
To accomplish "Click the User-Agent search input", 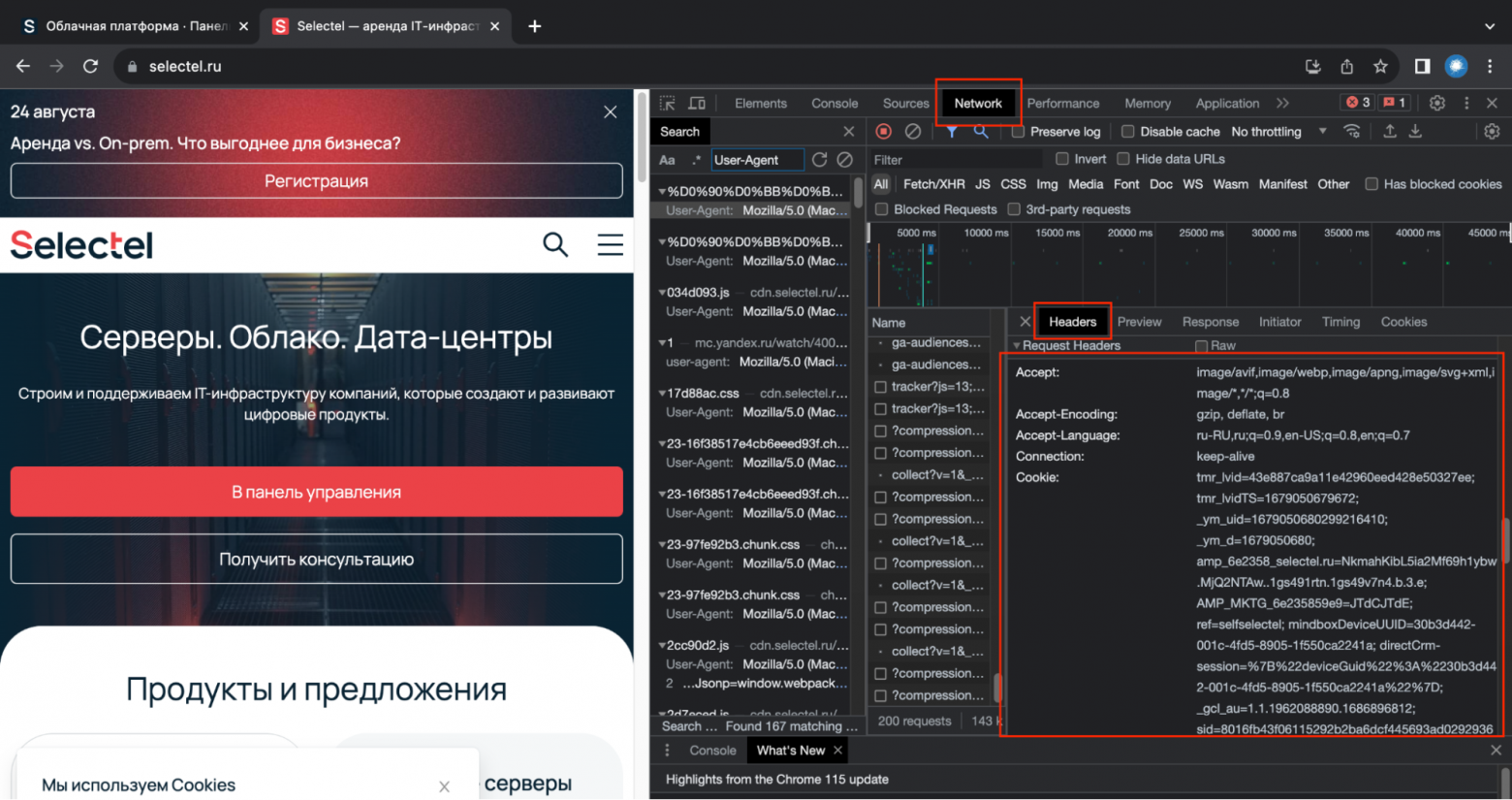I will tap(758, 160).
